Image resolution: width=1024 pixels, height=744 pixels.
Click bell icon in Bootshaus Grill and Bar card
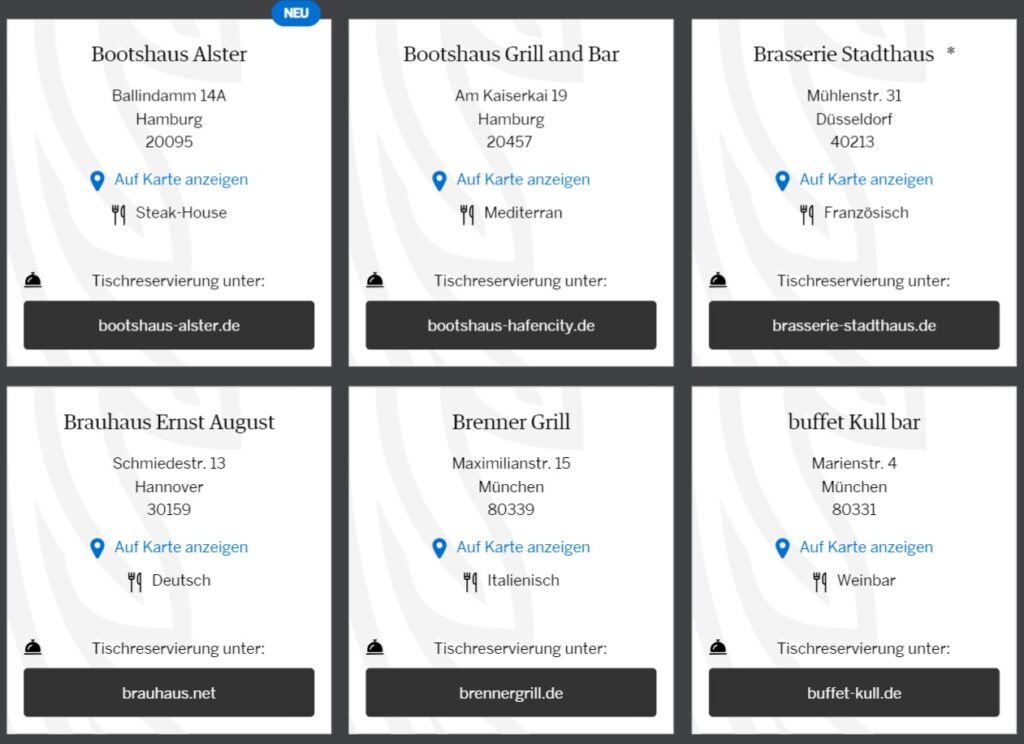click(375, 281)
